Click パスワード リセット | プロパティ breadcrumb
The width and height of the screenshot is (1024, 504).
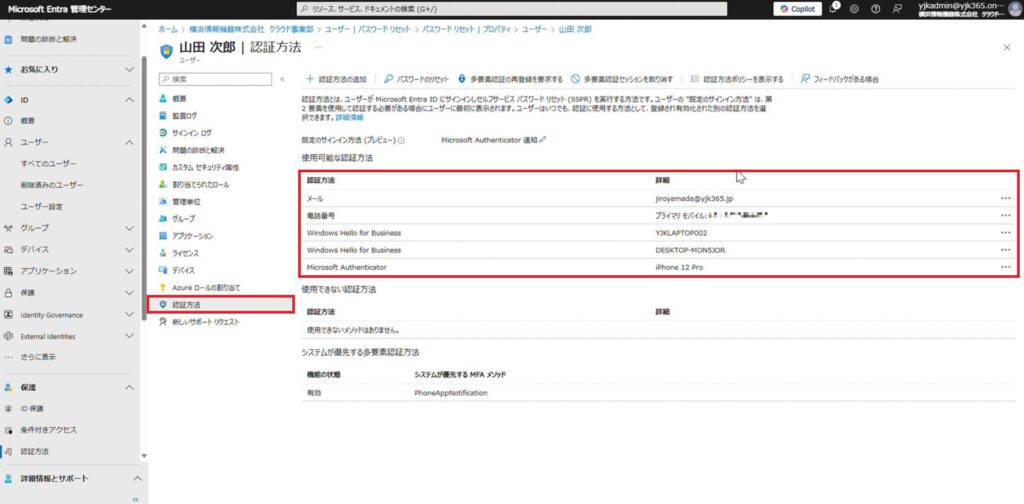[x=468, y=30]
